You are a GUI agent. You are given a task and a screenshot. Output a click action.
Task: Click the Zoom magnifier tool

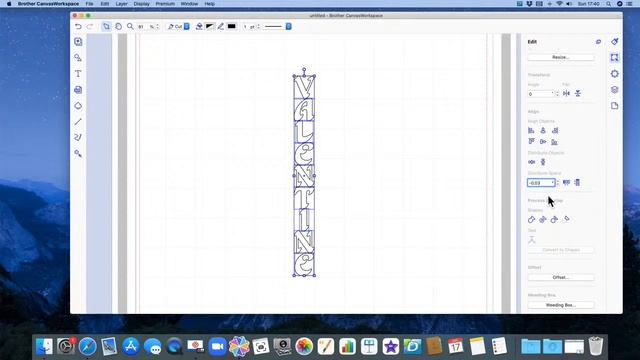point(130,27)
